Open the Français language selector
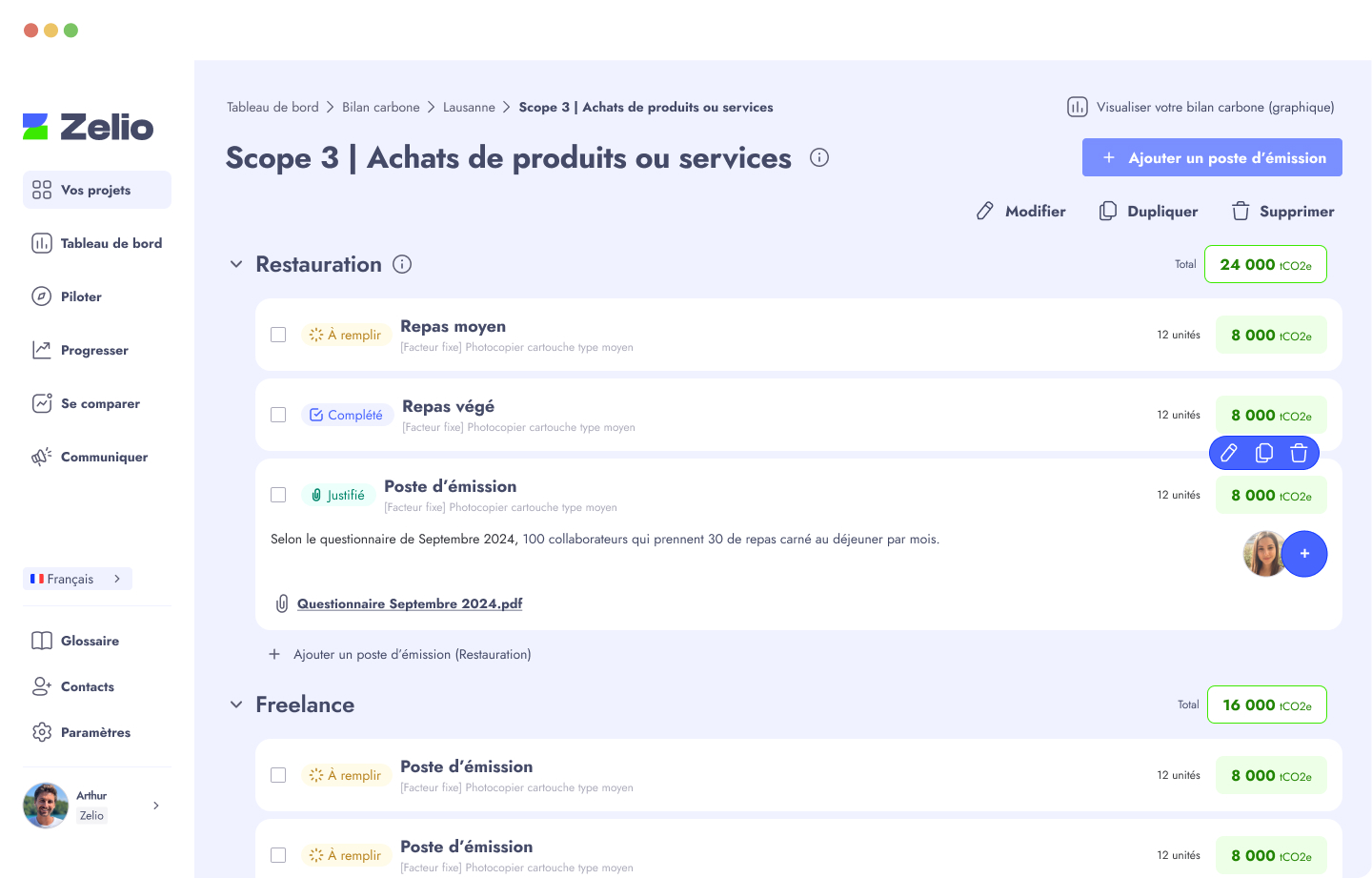 (x=77, y=579)
